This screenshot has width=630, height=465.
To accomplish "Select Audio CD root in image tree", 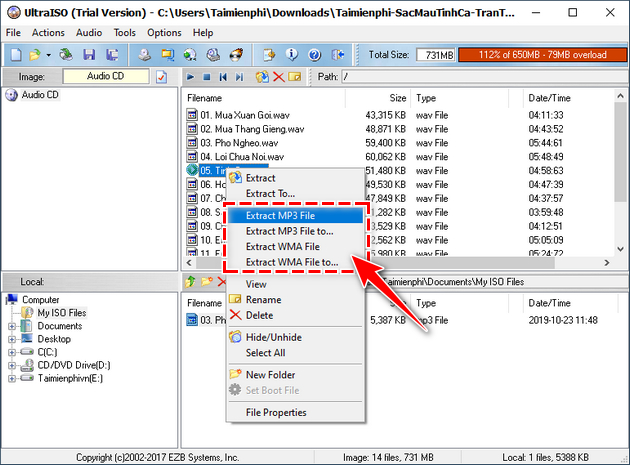I will [x=40, y=95].
